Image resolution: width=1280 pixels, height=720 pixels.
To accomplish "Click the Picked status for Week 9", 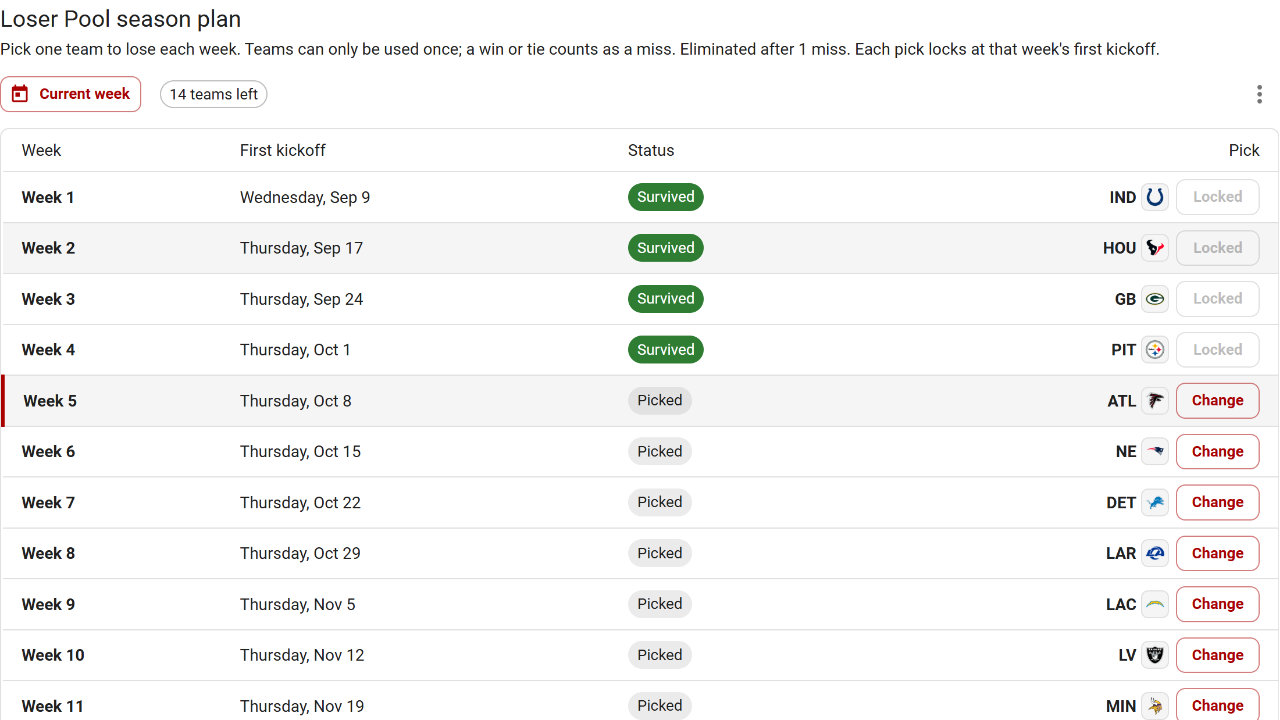I will (x=660, y=604).
